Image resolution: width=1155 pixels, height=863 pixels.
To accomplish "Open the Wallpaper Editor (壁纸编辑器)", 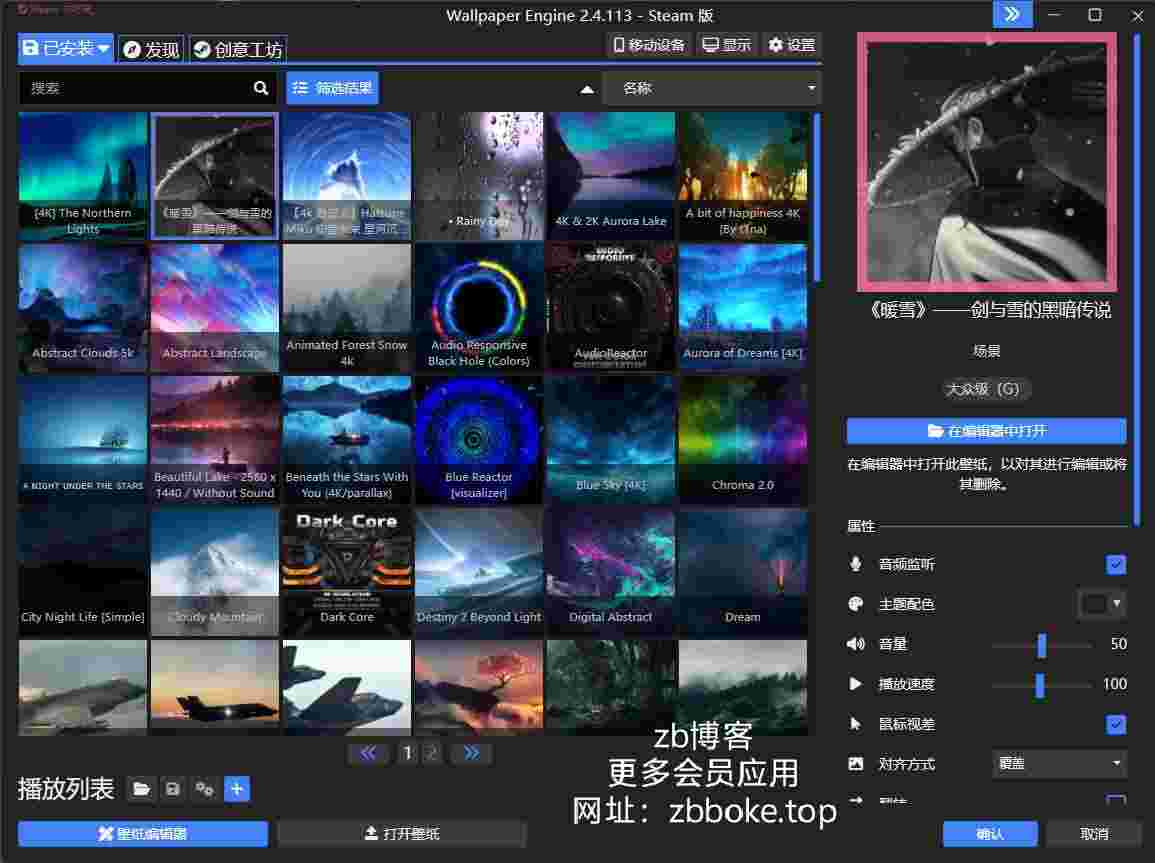I will [x=143, y=833].
